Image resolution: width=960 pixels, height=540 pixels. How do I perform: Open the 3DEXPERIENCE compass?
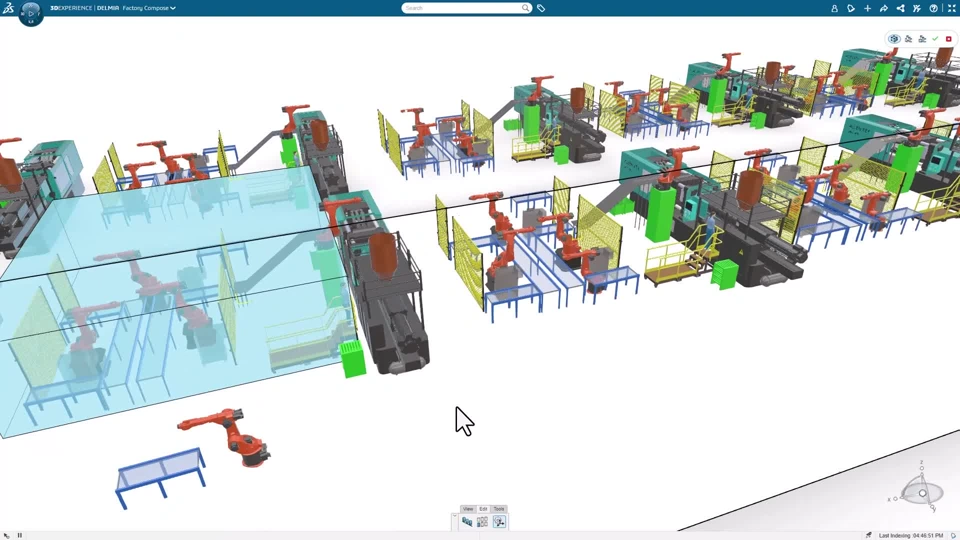[31, 12]
